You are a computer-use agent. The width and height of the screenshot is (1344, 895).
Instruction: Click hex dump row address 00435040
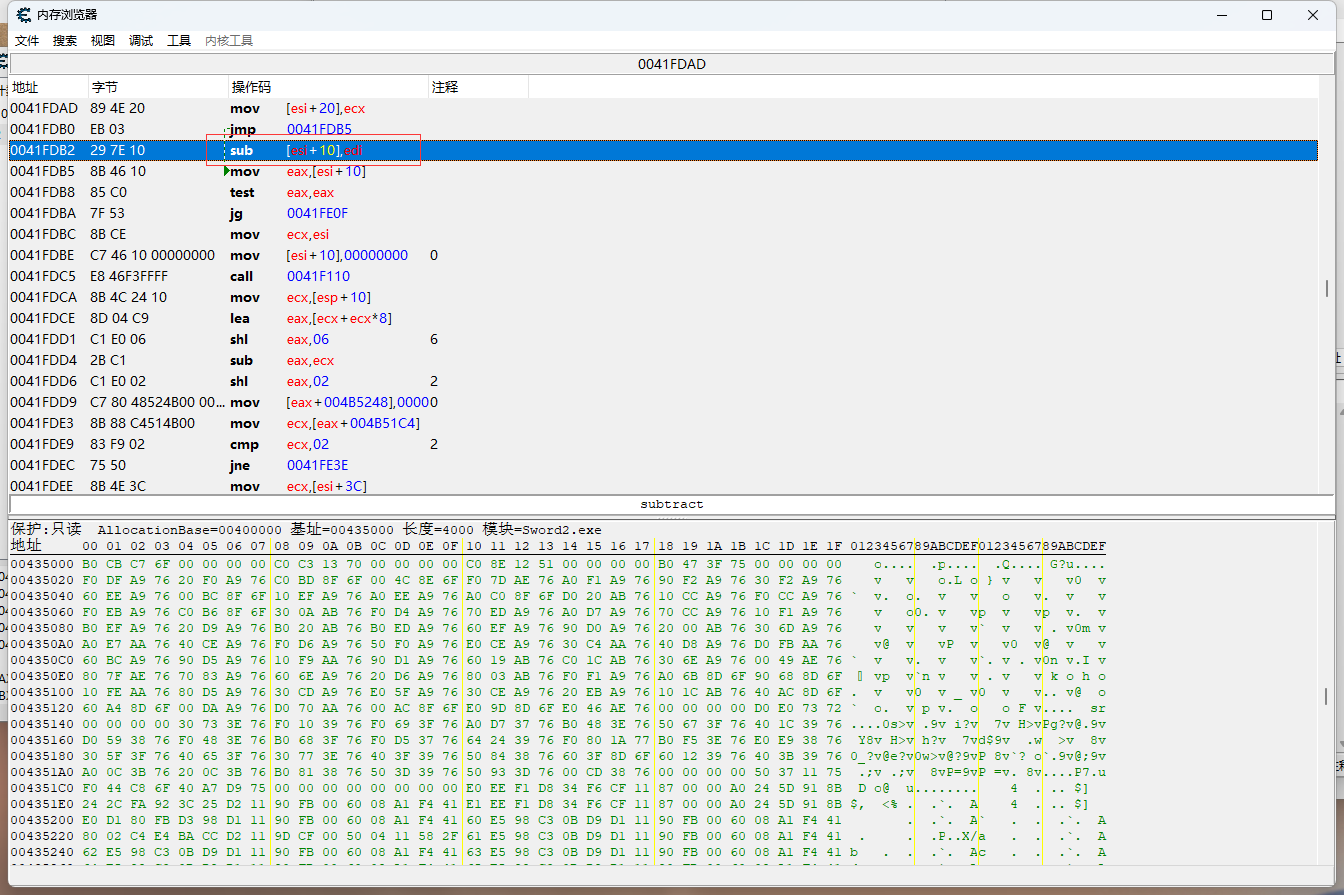[44, 596]
